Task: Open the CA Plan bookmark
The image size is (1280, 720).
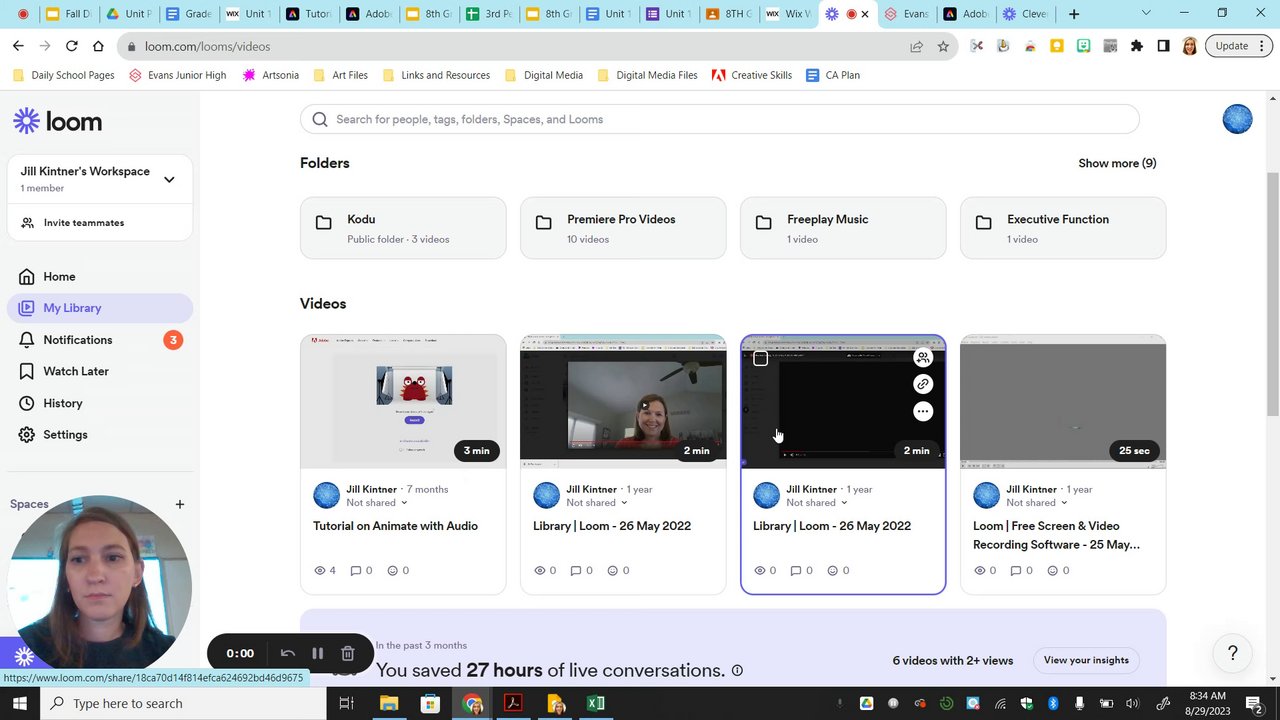Action: (833, 75)
